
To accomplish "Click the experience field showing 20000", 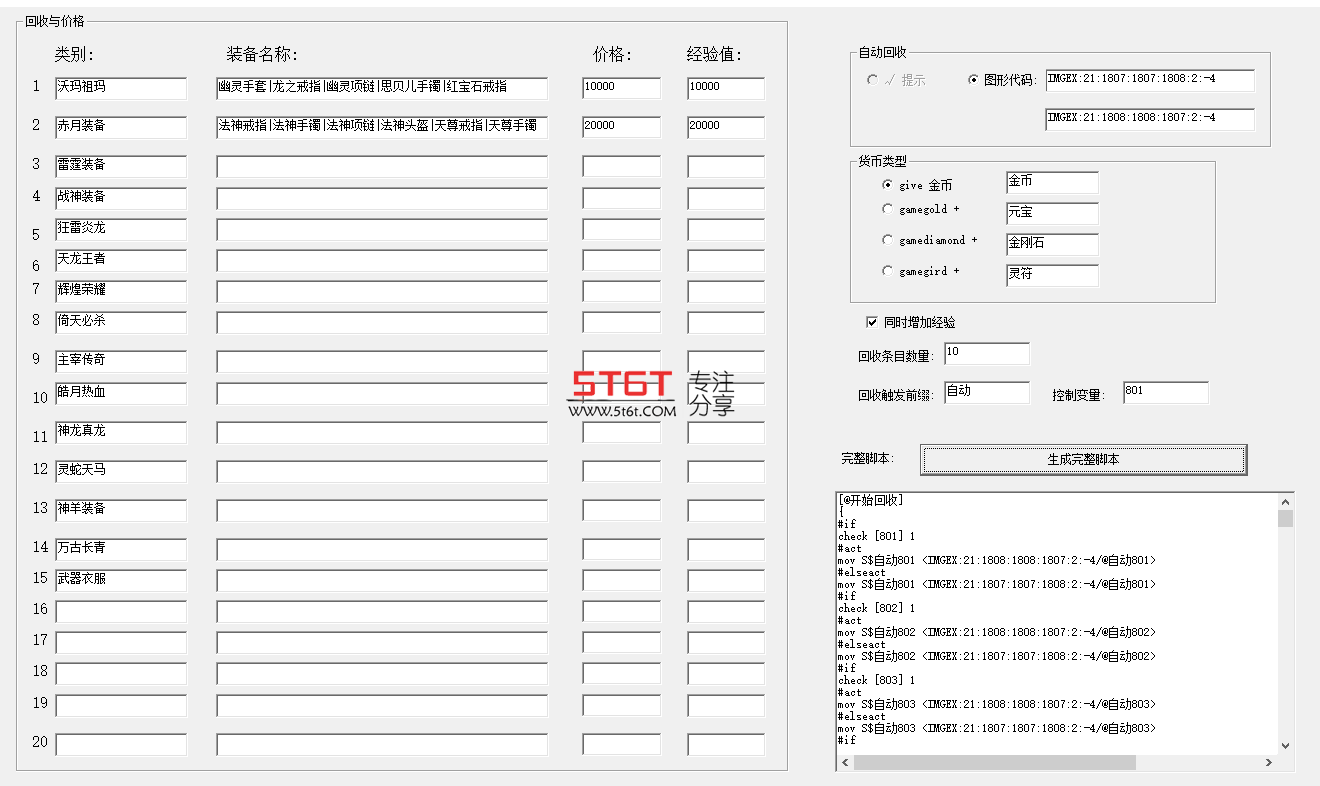I will click(726, 127).
